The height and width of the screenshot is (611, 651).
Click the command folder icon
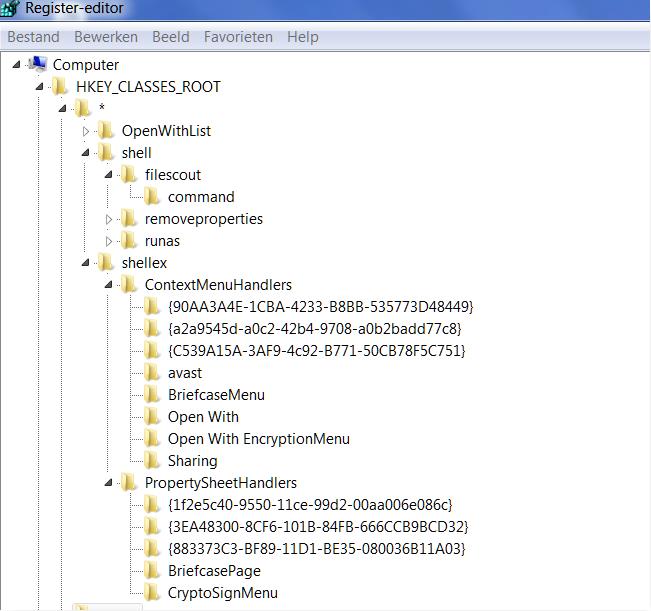pyautogui.click(x=152, y=197)
